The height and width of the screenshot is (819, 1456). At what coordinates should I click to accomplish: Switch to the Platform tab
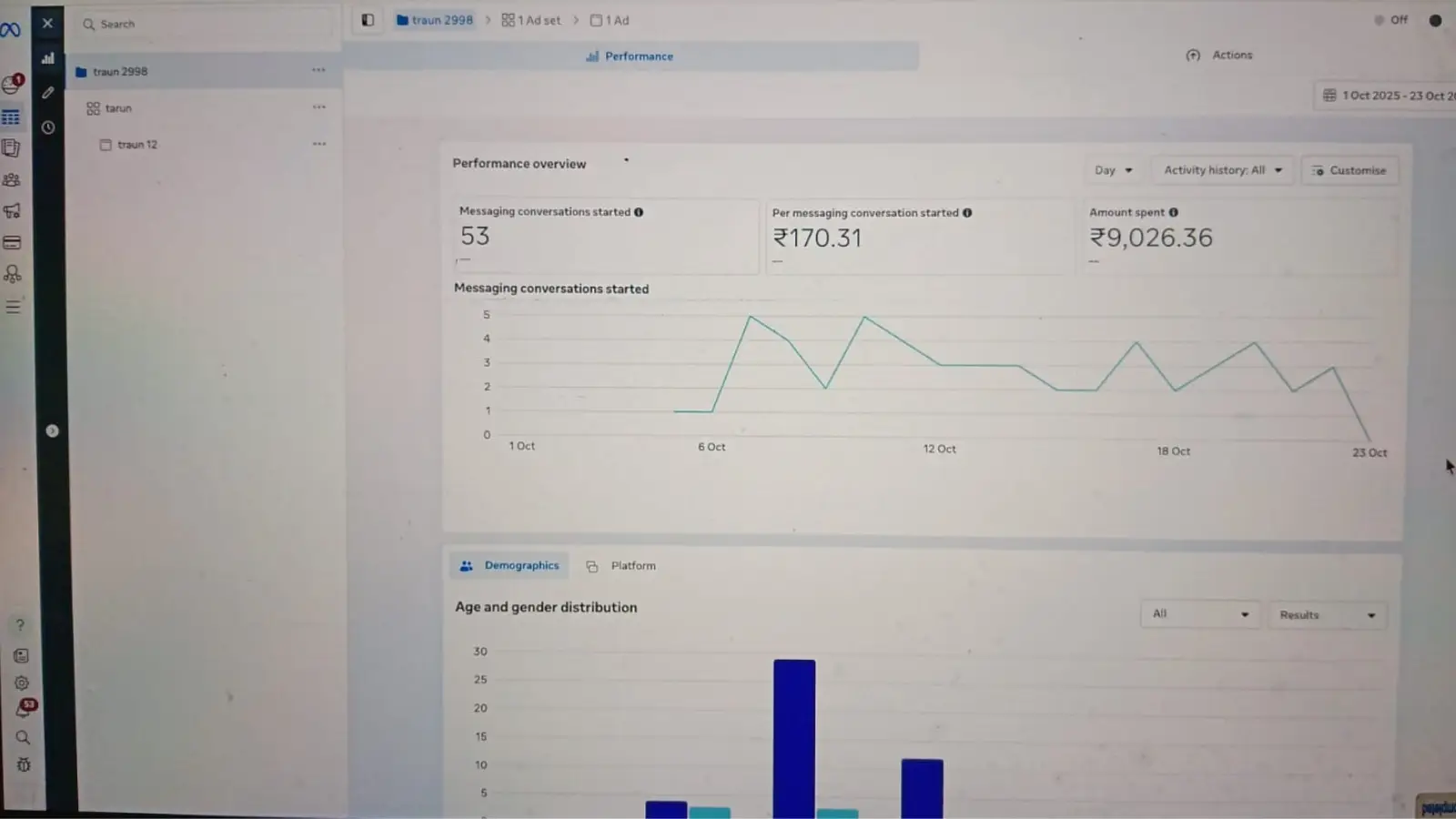622,566
